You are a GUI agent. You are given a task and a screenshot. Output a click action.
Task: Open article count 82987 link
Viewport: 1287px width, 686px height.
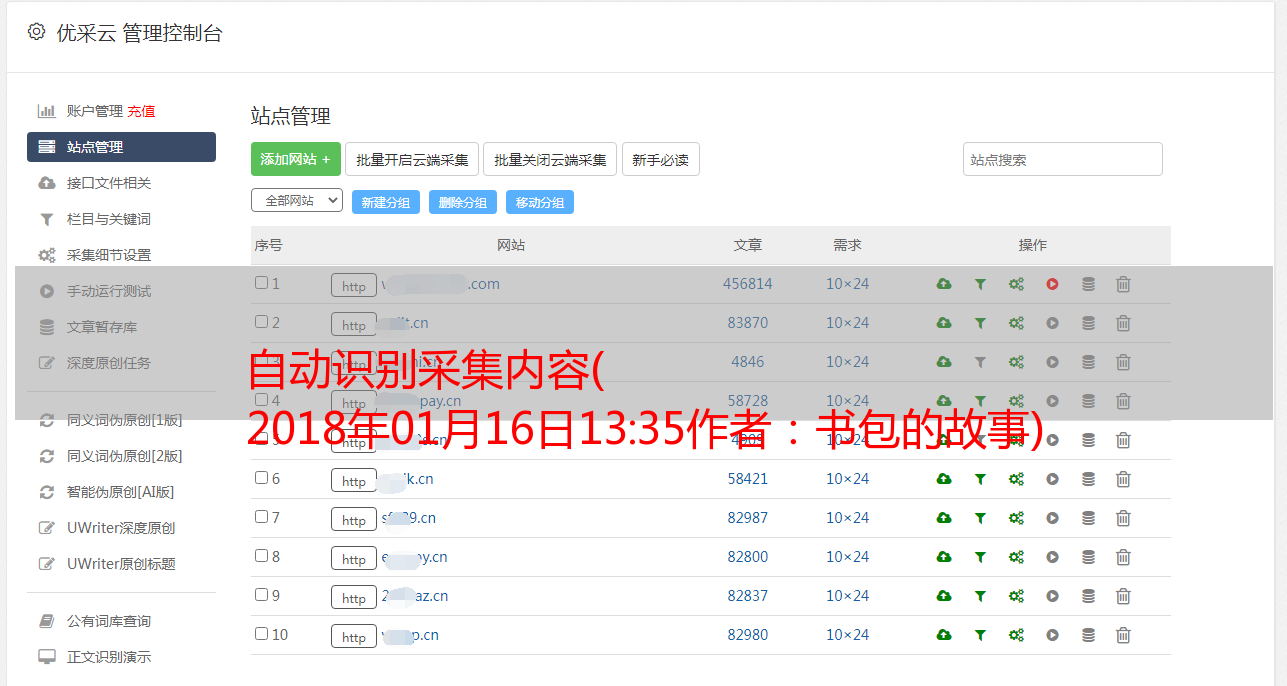[x=748, y=518]
